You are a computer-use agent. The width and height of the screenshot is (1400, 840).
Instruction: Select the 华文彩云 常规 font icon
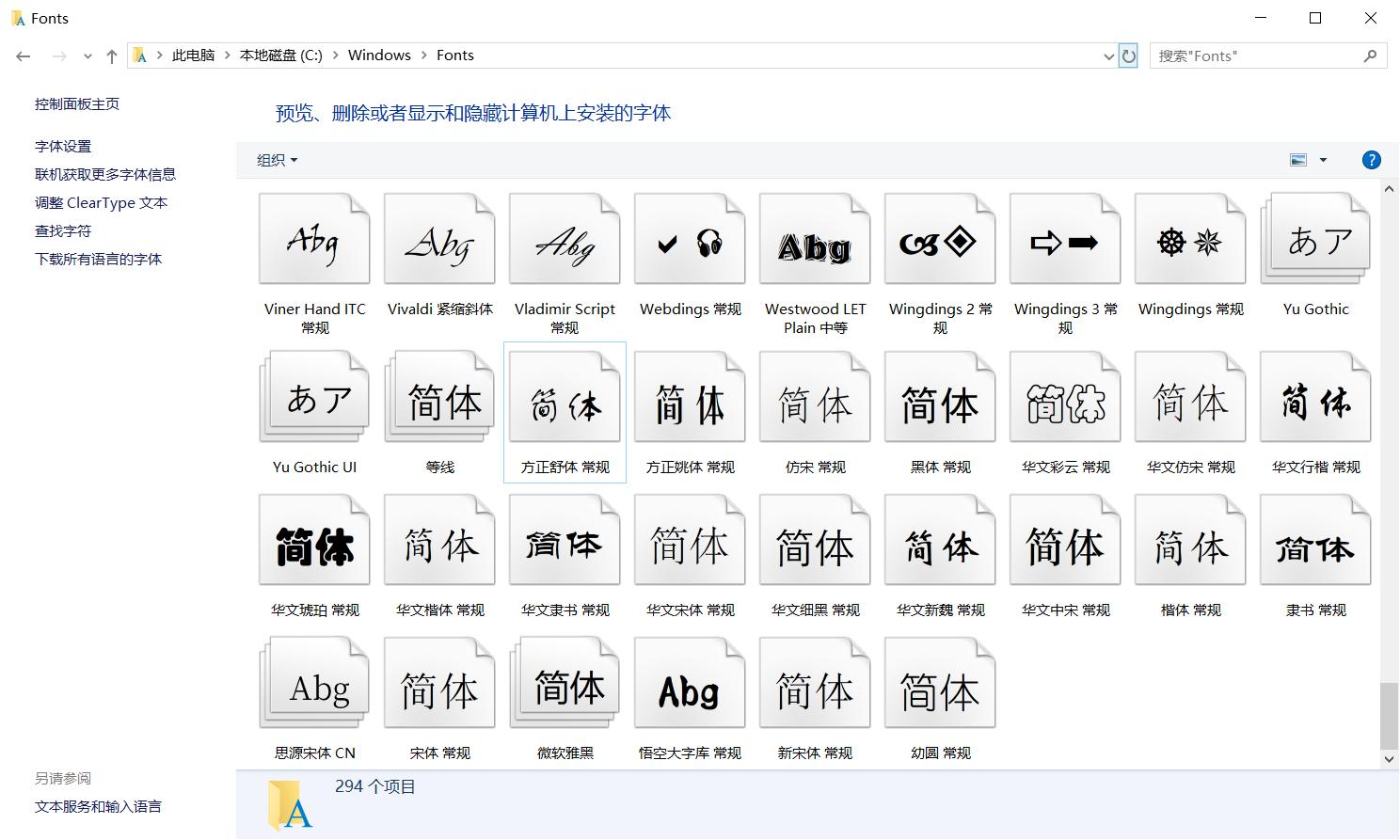point(1065,397)
